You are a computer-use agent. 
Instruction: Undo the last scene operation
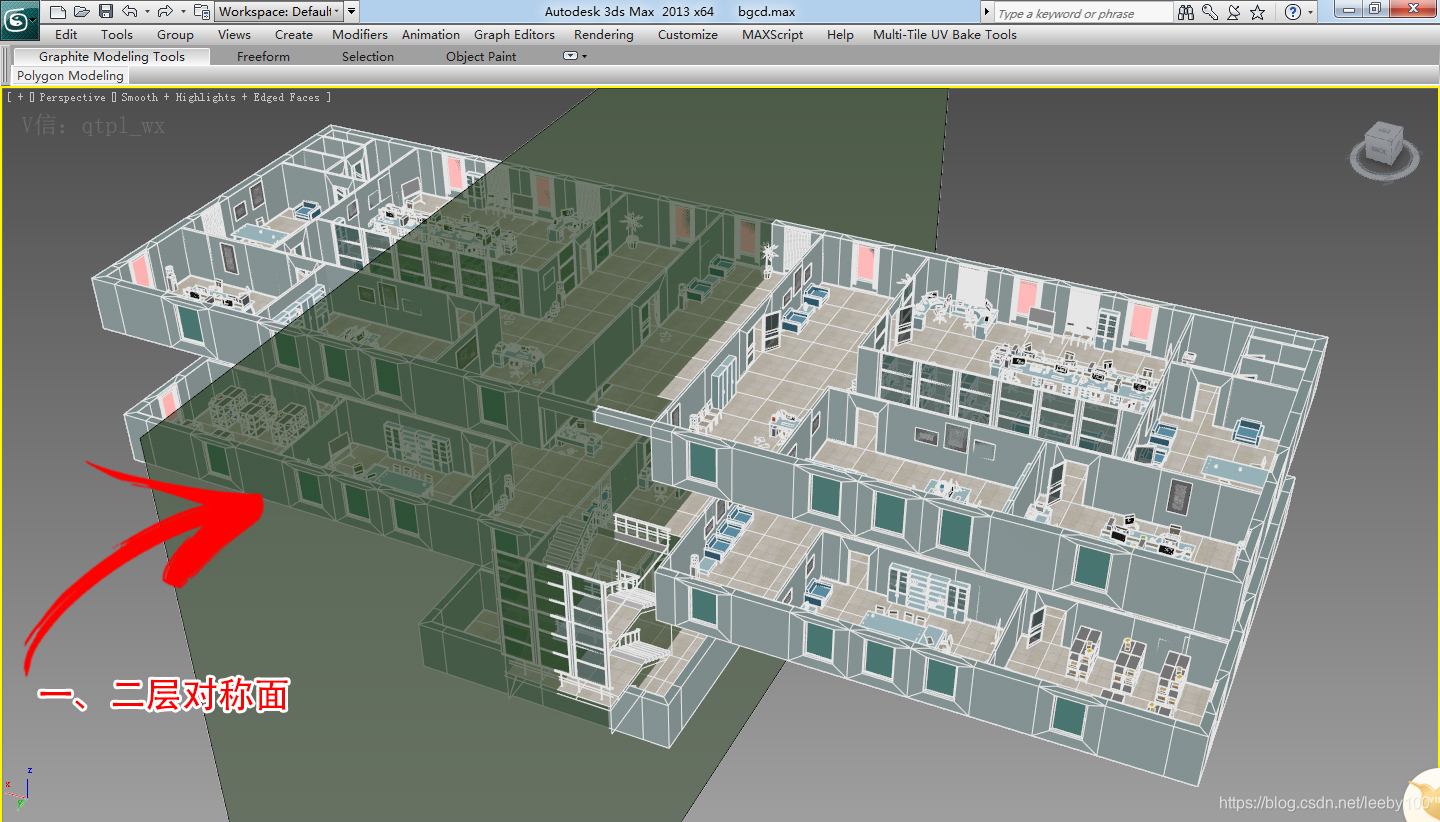click(130, 12)
